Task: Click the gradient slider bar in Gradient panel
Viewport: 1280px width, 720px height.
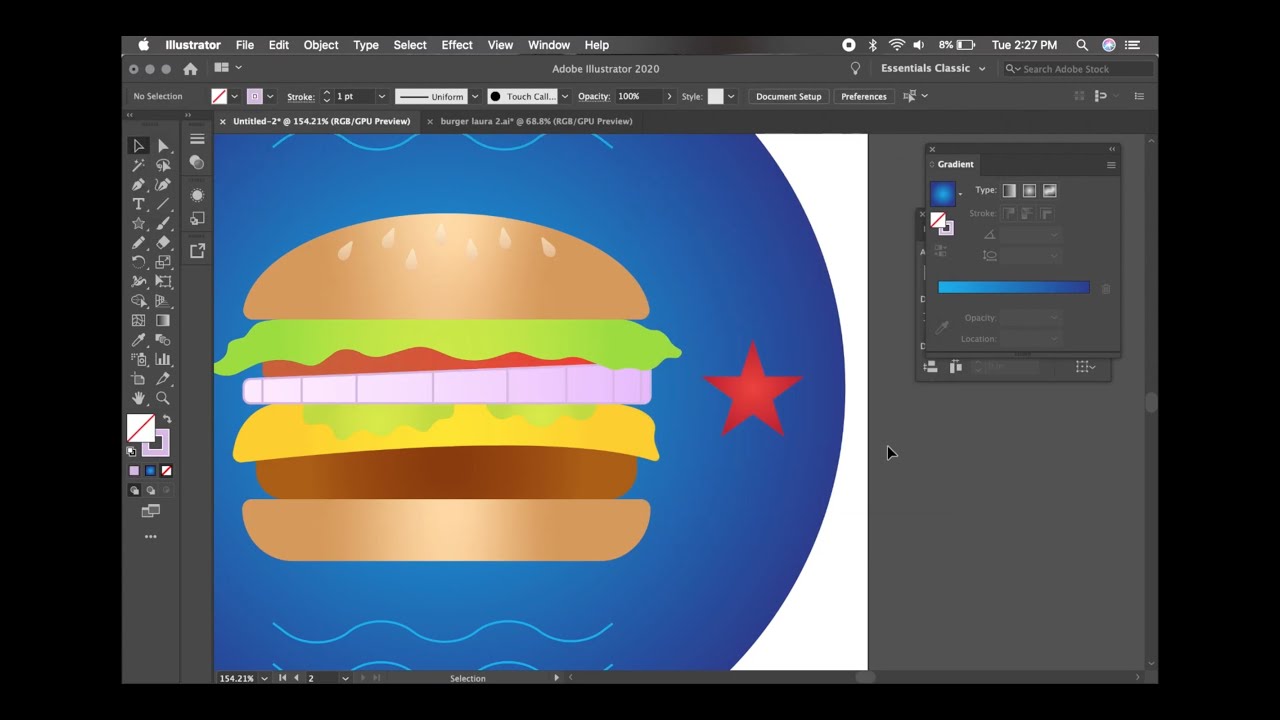Action: pyautogui.click(x=1013, y=288)
